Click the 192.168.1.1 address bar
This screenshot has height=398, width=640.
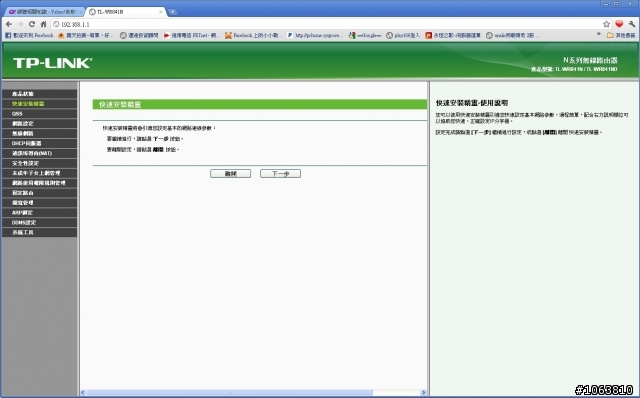click(327, 24)
